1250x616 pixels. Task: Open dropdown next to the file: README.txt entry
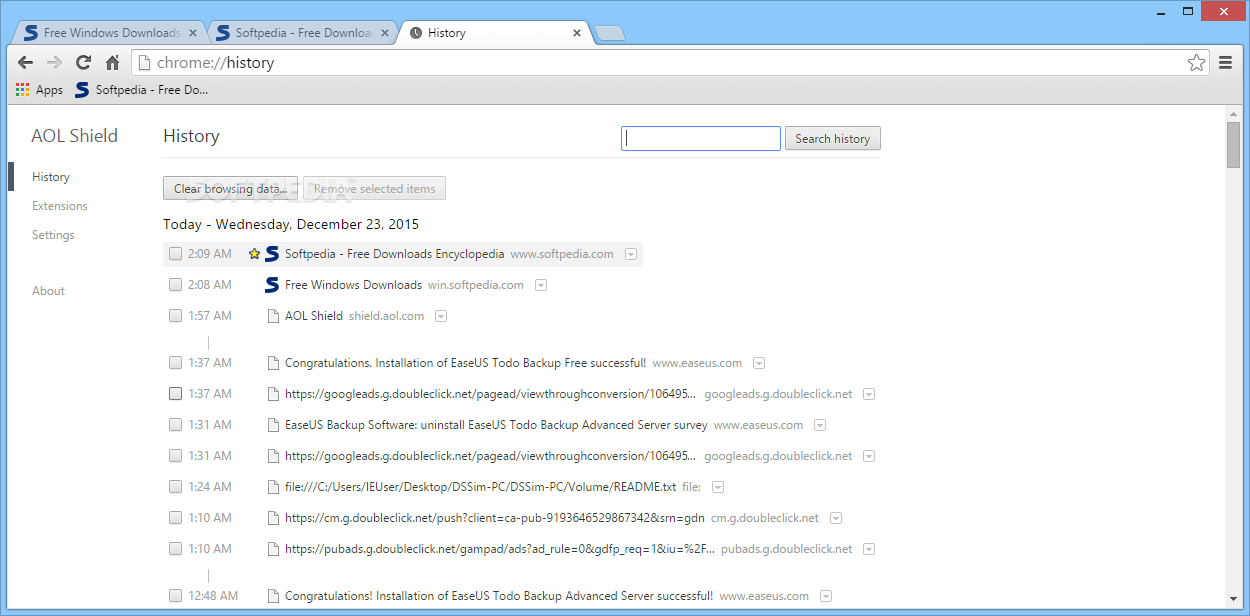[x=718, y=487]
